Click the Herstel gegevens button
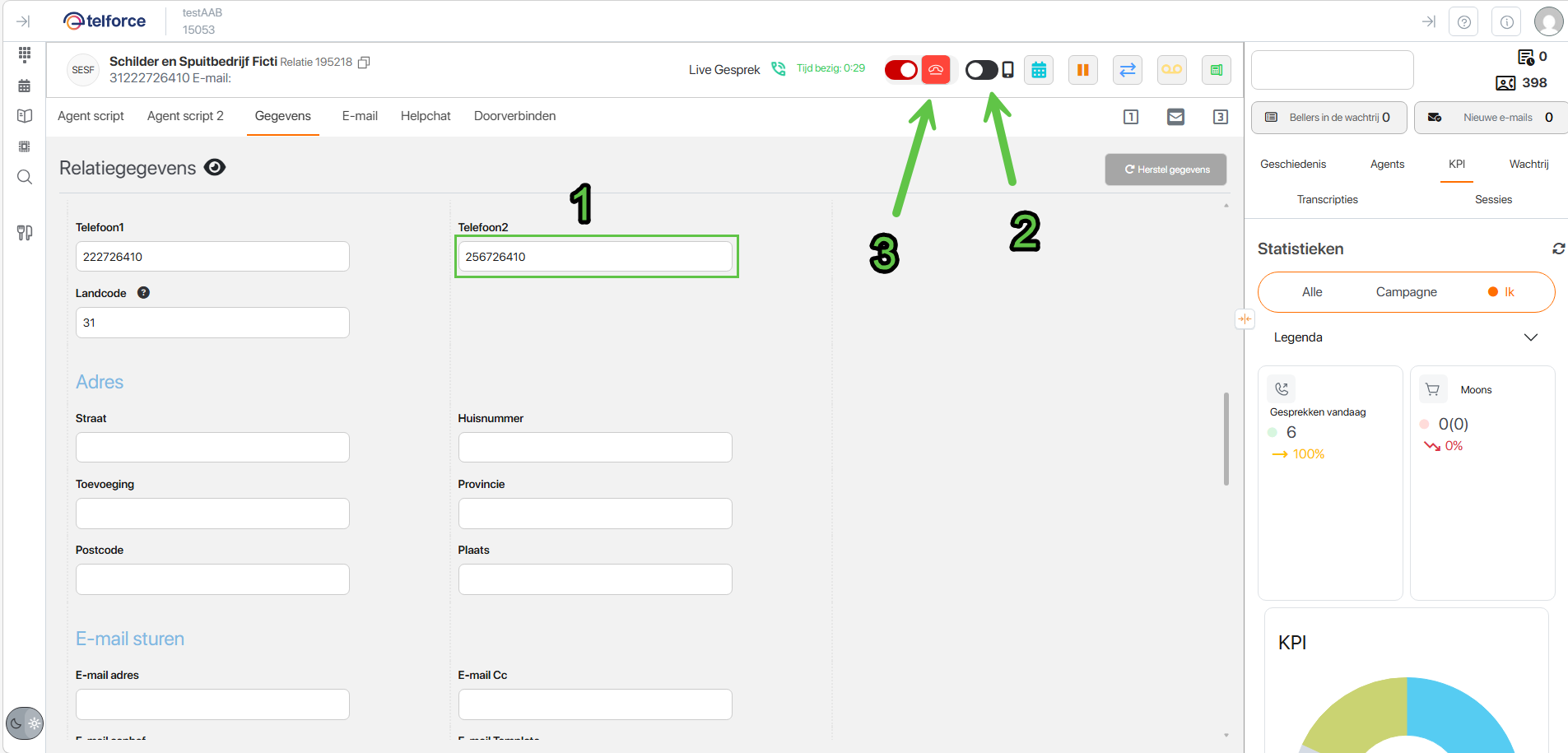This screenshot has height=753, width=1568. coord(1166,170)
